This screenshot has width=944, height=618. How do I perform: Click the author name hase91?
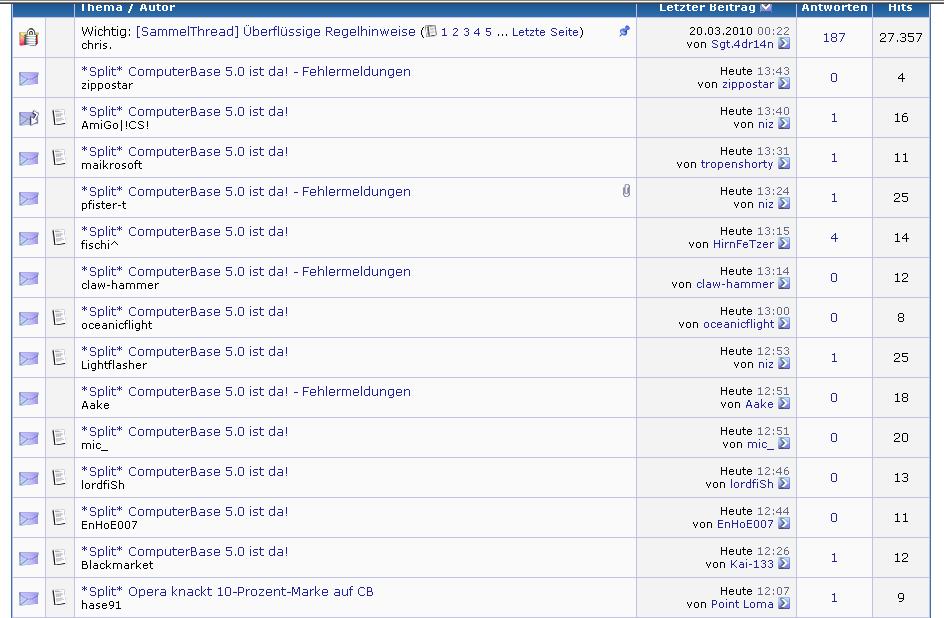pos(101,605)
